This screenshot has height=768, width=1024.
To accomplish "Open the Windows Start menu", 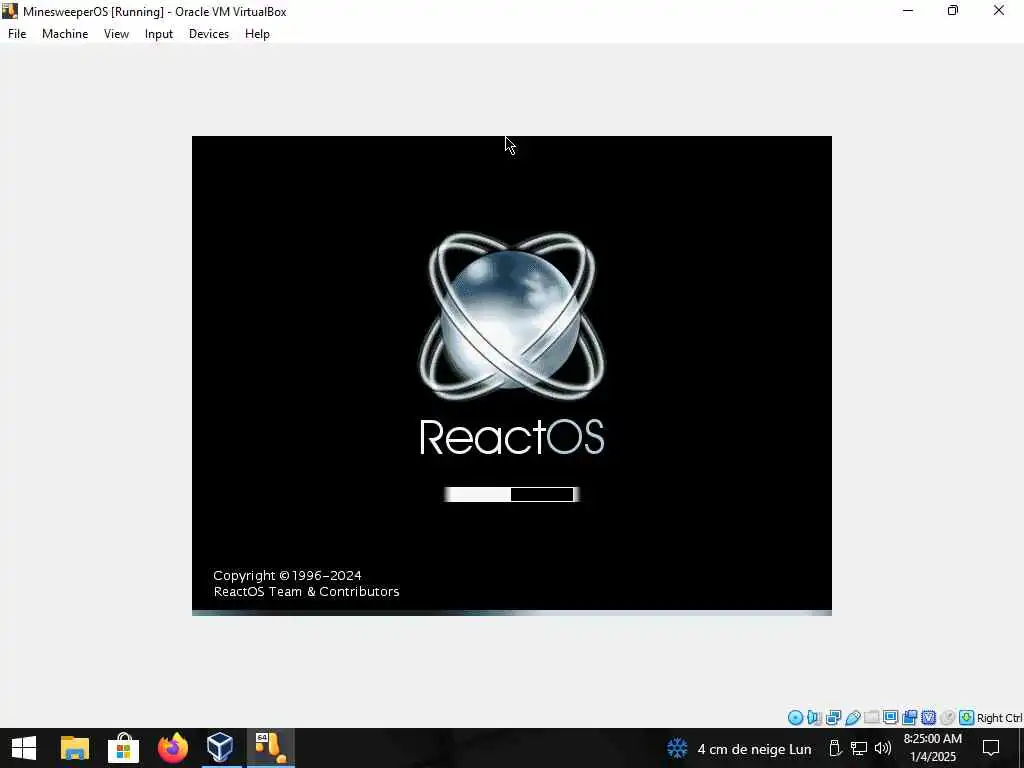I will [24, 748].
